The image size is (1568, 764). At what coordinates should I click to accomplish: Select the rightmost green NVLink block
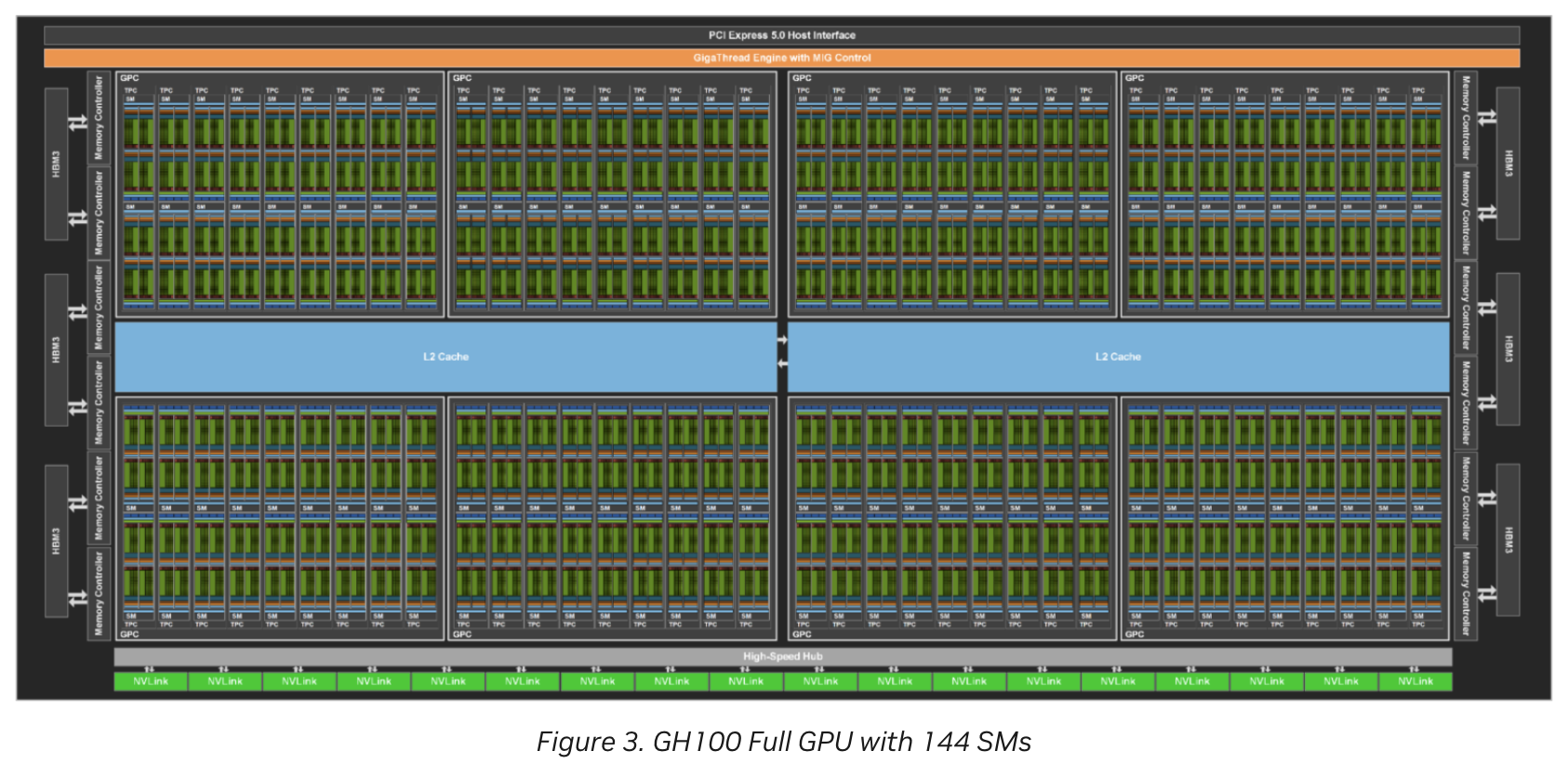[x=1415, y=681]
